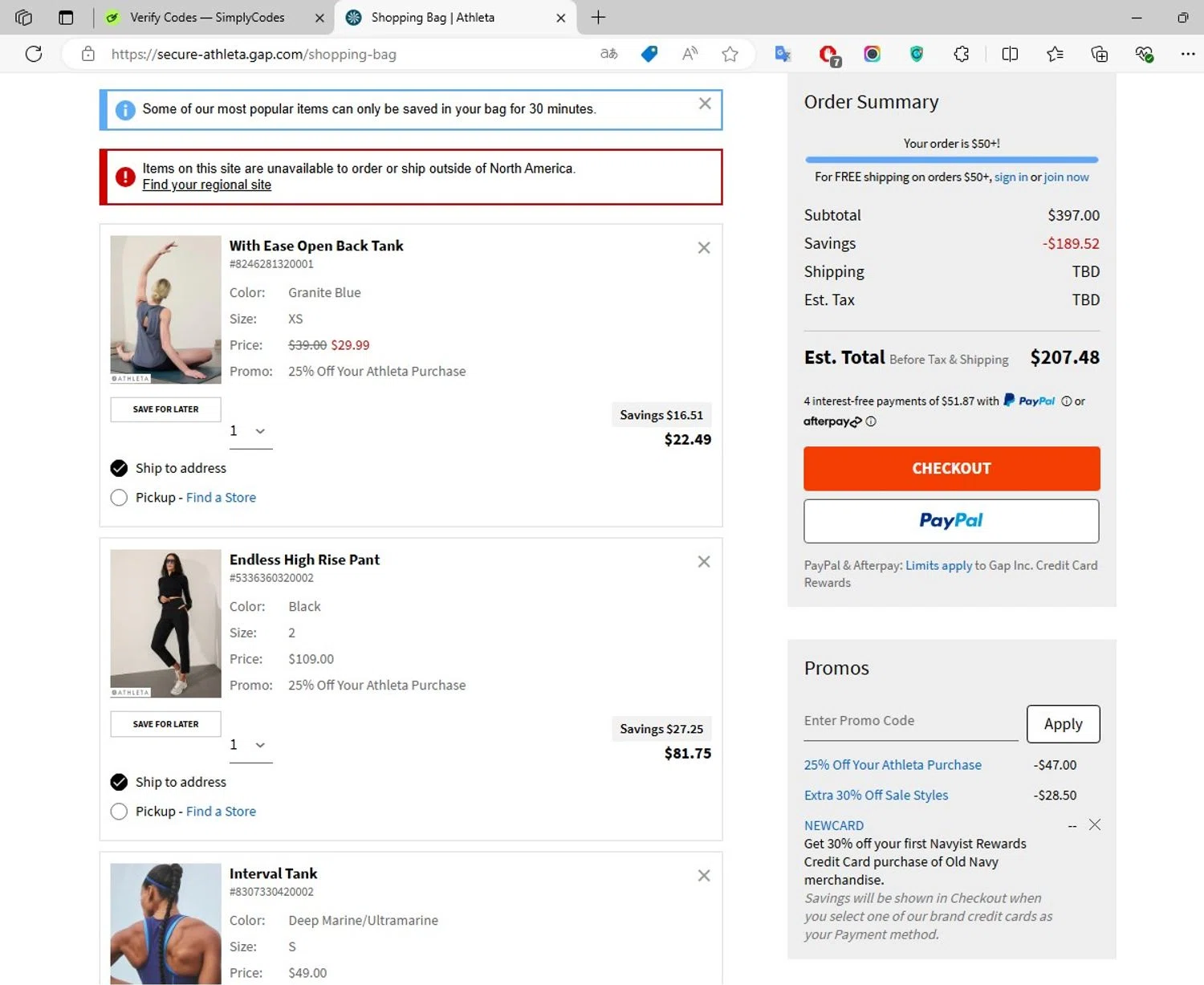Open Interval Tank product title

(273, 873)
